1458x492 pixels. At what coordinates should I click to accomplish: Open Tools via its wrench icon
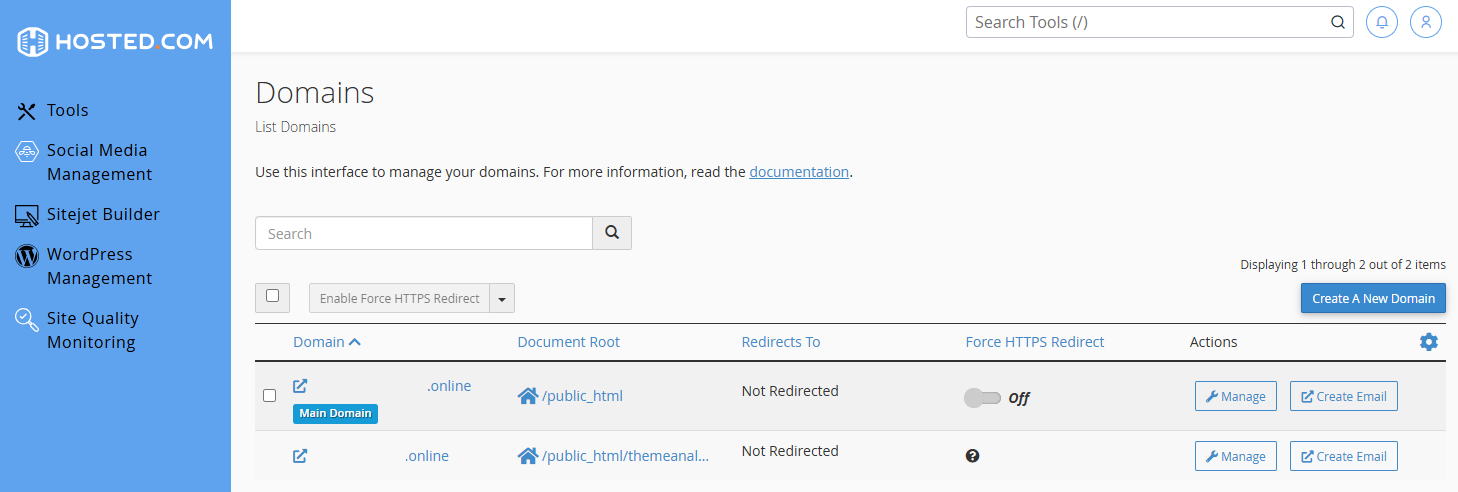(27, 111)
